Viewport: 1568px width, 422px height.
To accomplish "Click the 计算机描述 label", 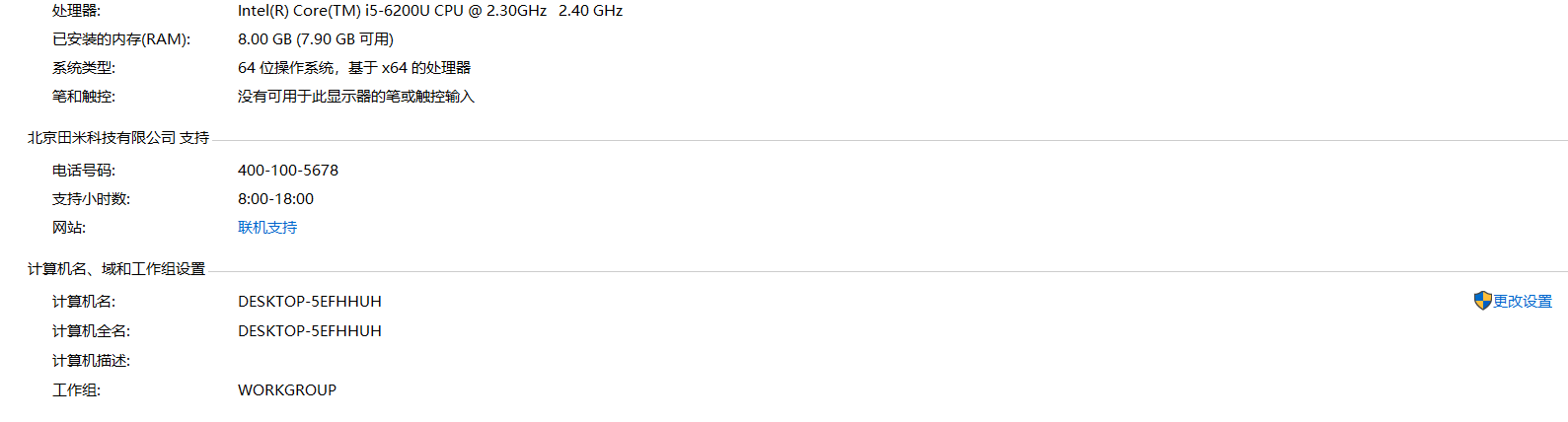I will (x=91, y=361).
